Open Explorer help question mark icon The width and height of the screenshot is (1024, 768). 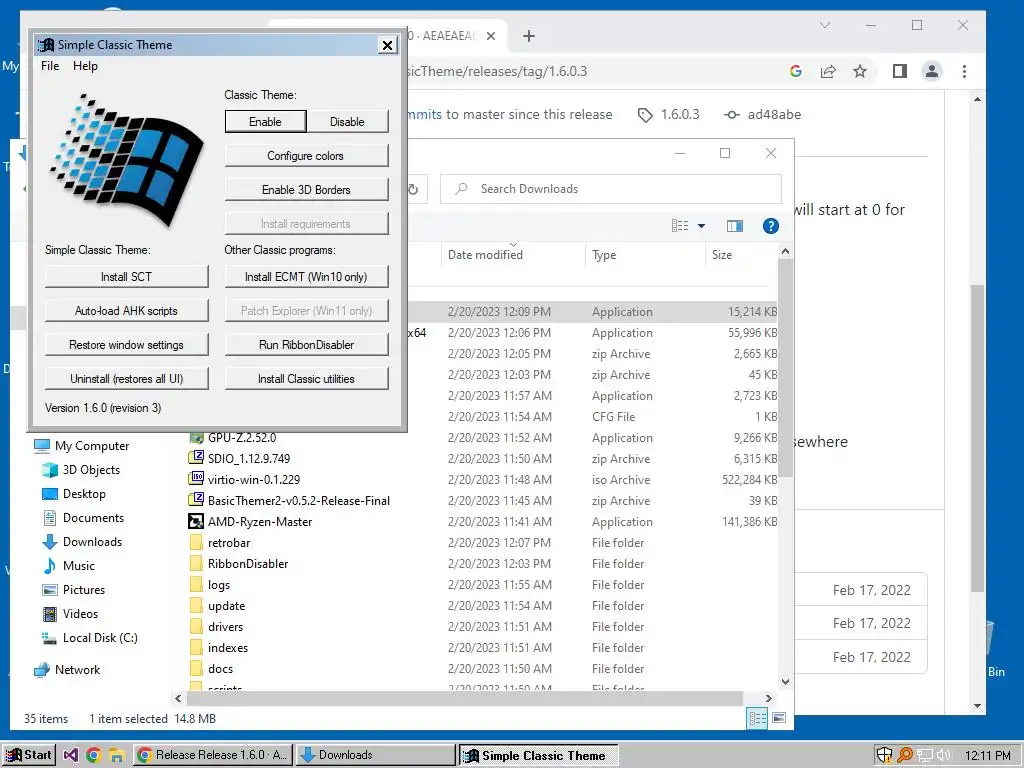pyautogui.click(x=771, y=226)
